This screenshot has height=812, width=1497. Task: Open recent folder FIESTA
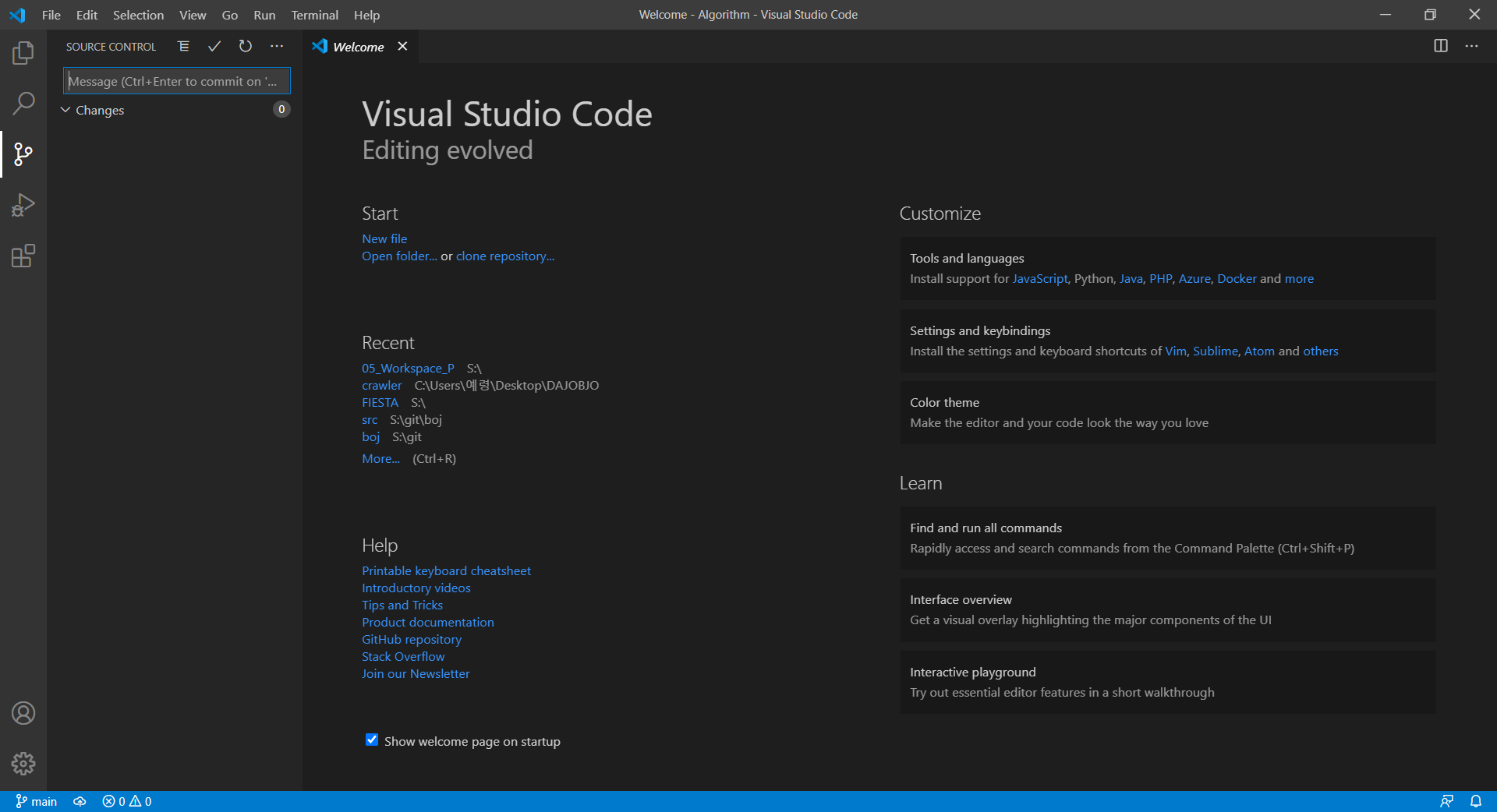point(380,402)
